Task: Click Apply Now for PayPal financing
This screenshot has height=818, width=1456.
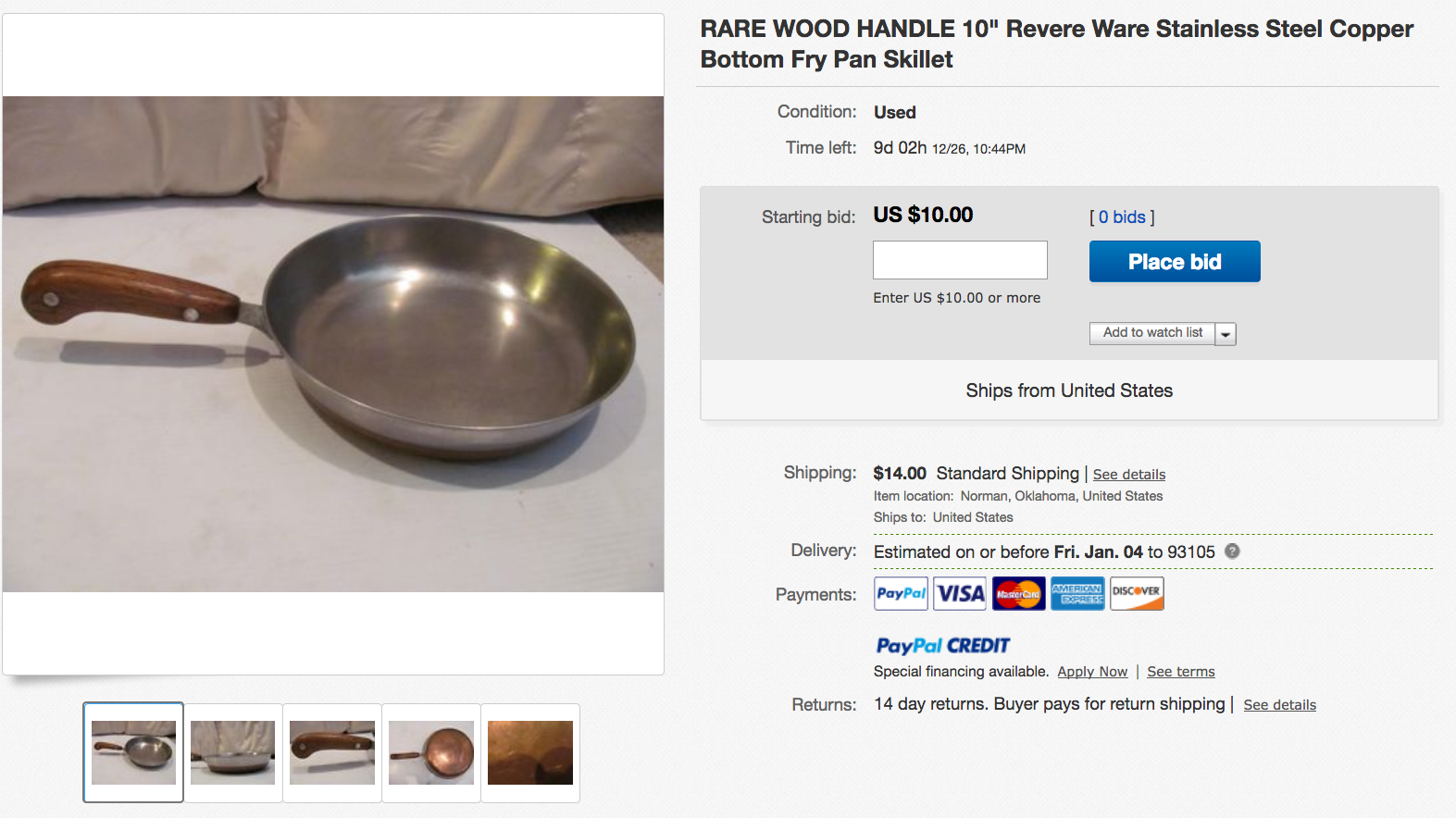Action: [1092, 671]
